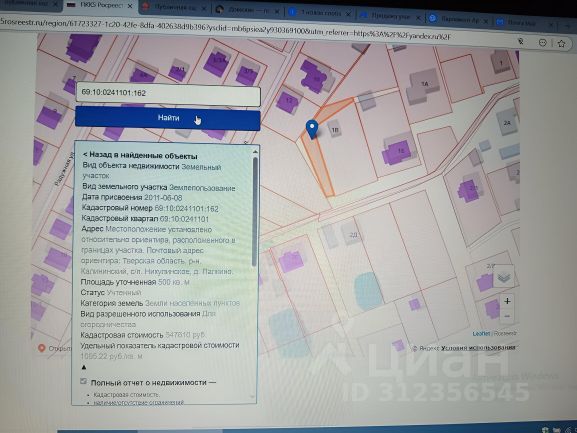Switch to the tab right of Росреестр
This screenshot has height=433, width=577.
[x=174, y=8]
